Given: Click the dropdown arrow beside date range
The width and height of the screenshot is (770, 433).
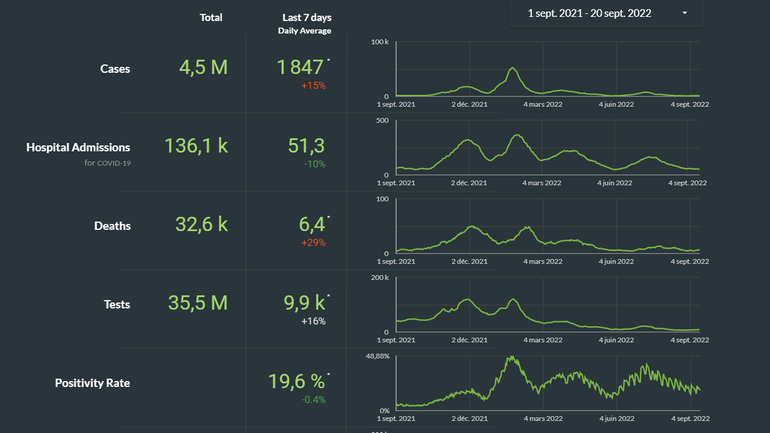Looking at the screenshot, I should point(685,13).
